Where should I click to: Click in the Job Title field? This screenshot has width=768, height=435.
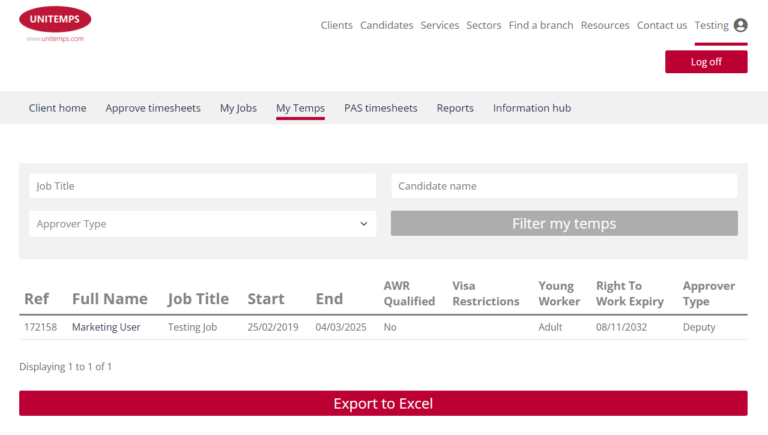pyautogui.click(x=202, y=186)
